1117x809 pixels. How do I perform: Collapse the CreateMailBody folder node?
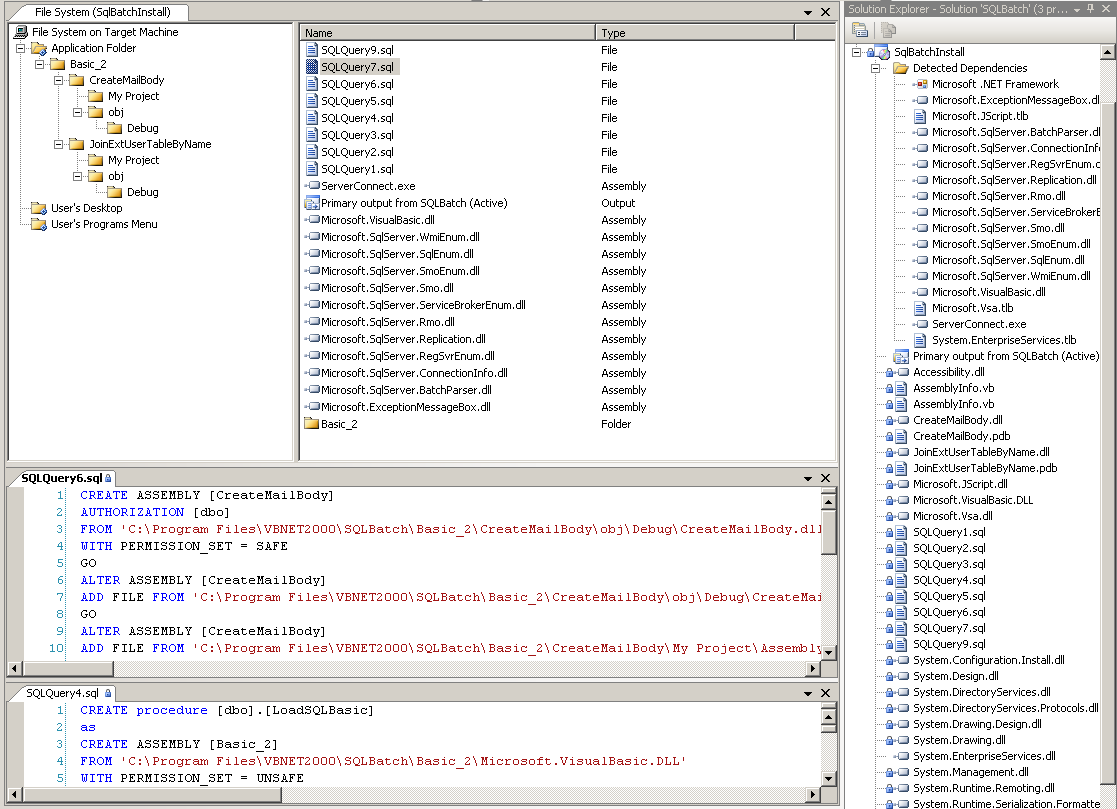pyautogui.click(x=58, y=80)
